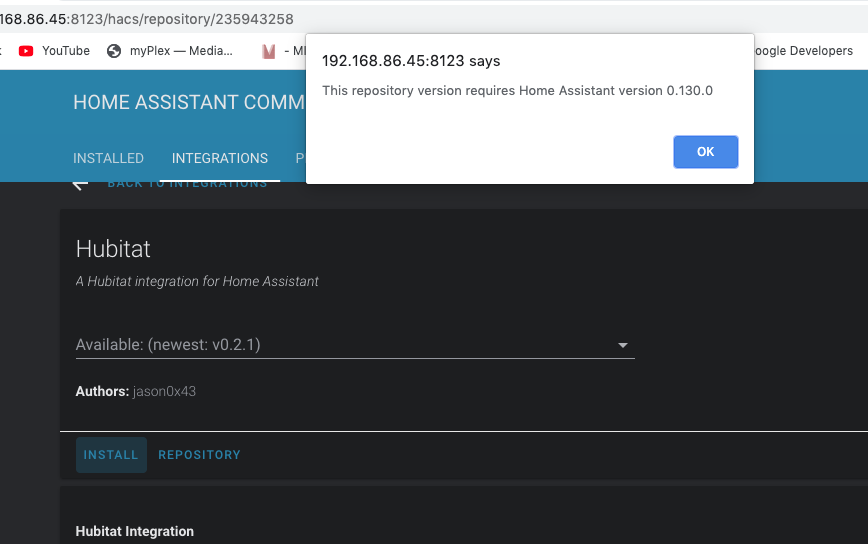
Task: Click the Hubitat Integration heading
Action: point(135,531)
